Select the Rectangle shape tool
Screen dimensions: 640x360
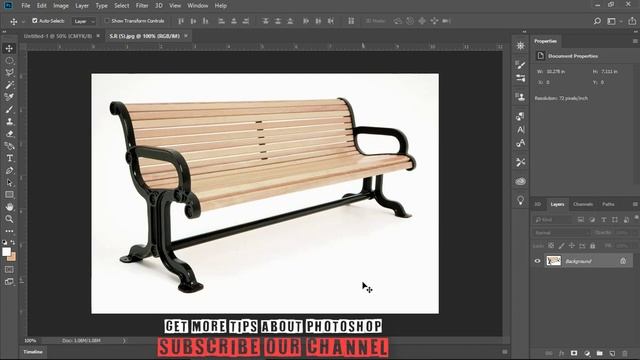[x=9, y=195]
